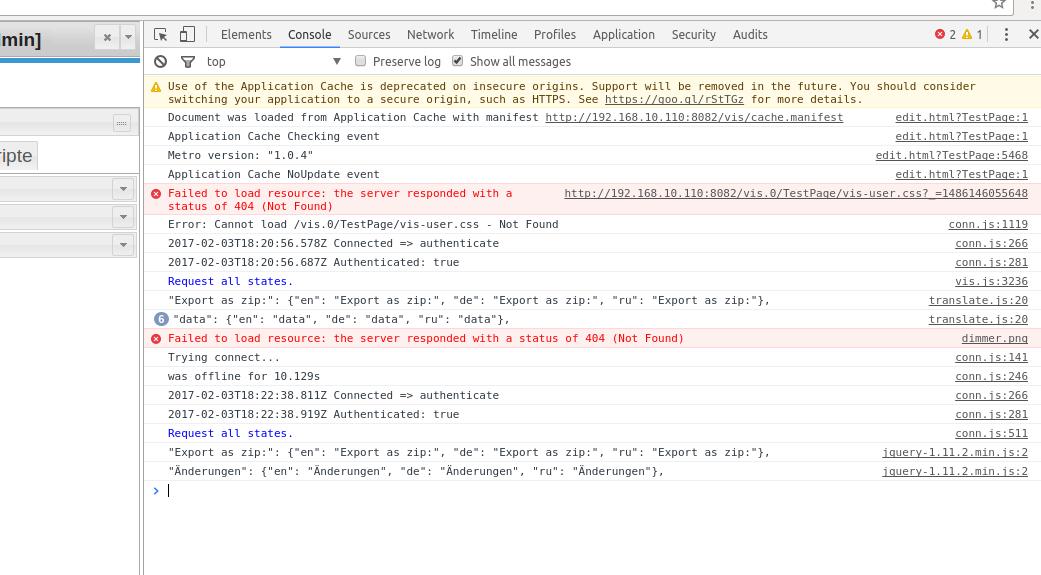Viewport: 1041px width, 575px height.
Task: Enable the Preserve log checkbox
Action: [x=361, y=61]
